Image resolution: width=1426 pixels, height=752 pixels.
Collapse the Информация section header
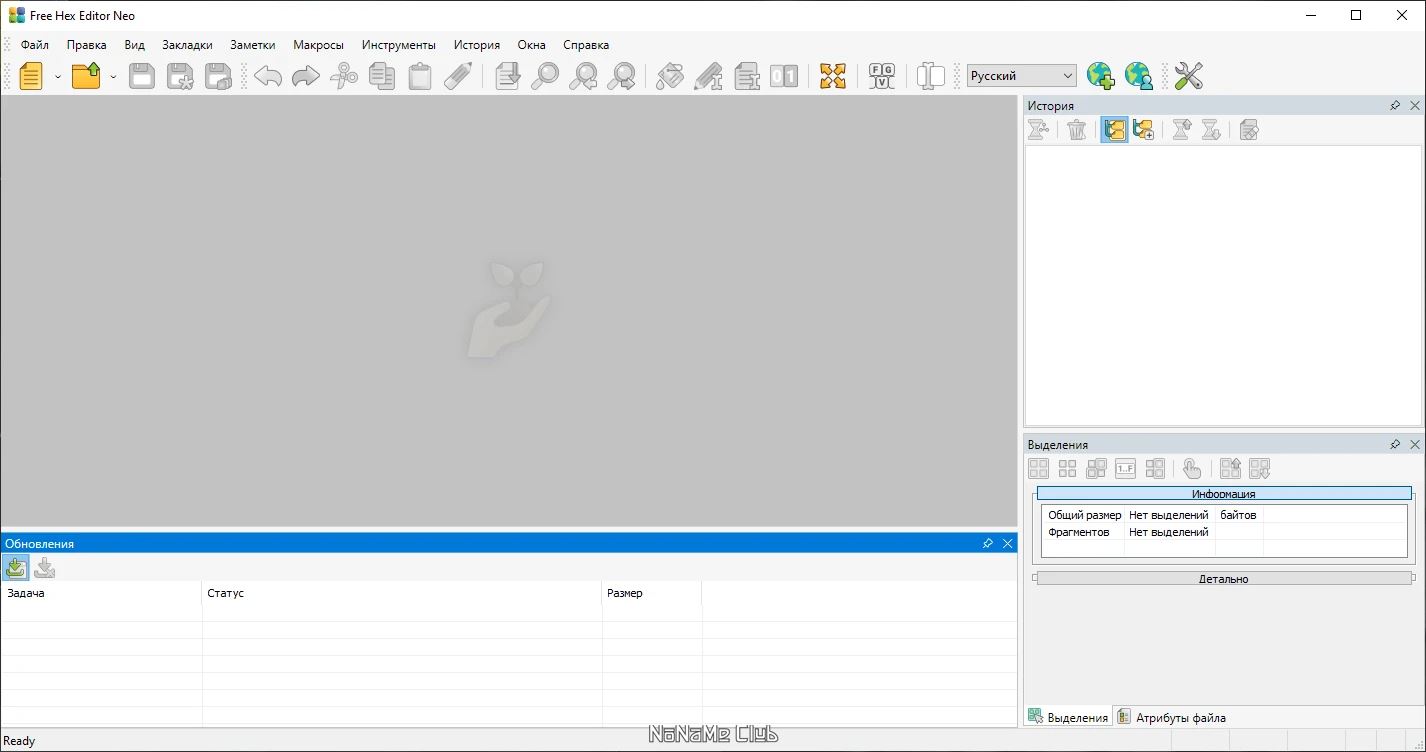coord(1224,494)
